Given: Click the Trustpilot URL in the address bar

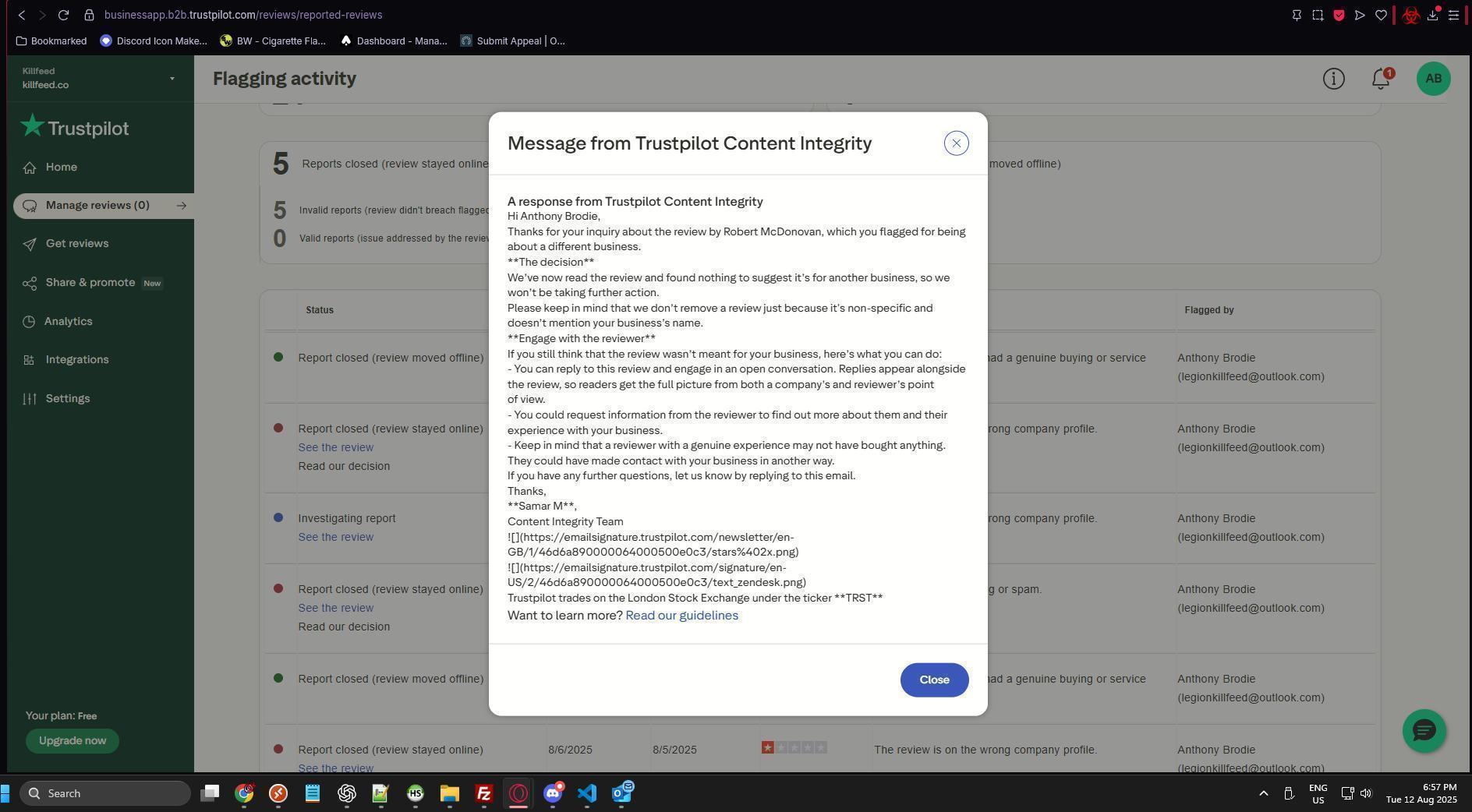Looking at the screenshot, I should pos(243,15).
